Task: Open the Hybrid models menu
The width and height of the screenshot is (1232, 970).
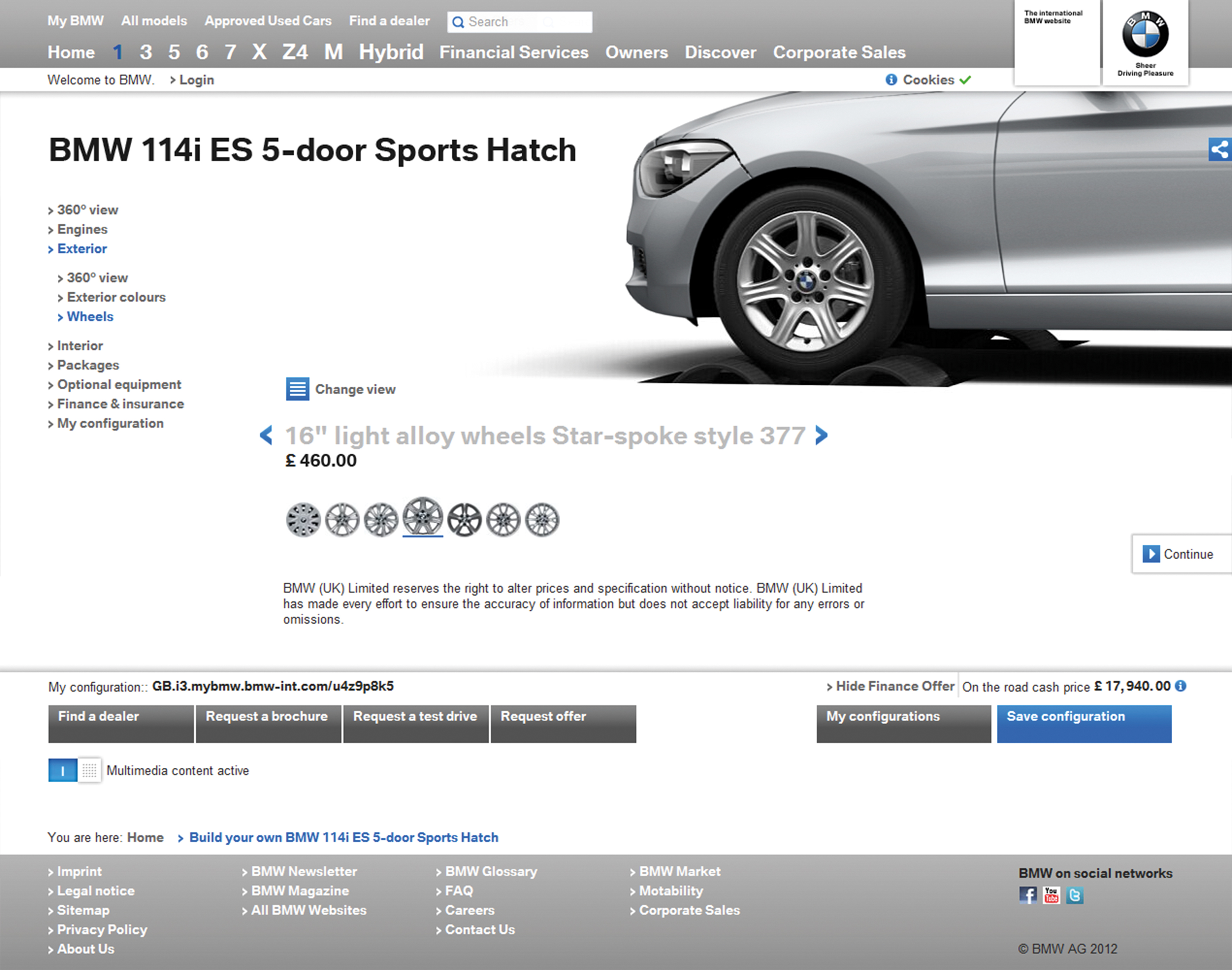Action: pyautogui.click(x=391, y=52)
